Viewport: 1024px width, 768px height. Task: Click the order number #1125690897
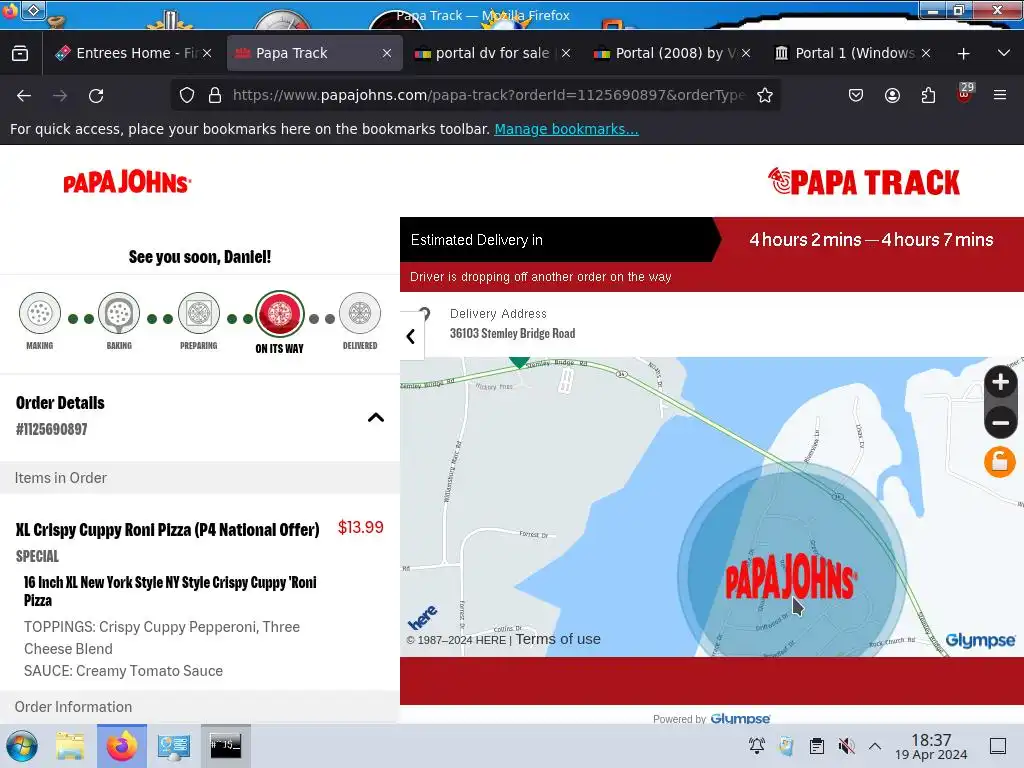(52, 429)
